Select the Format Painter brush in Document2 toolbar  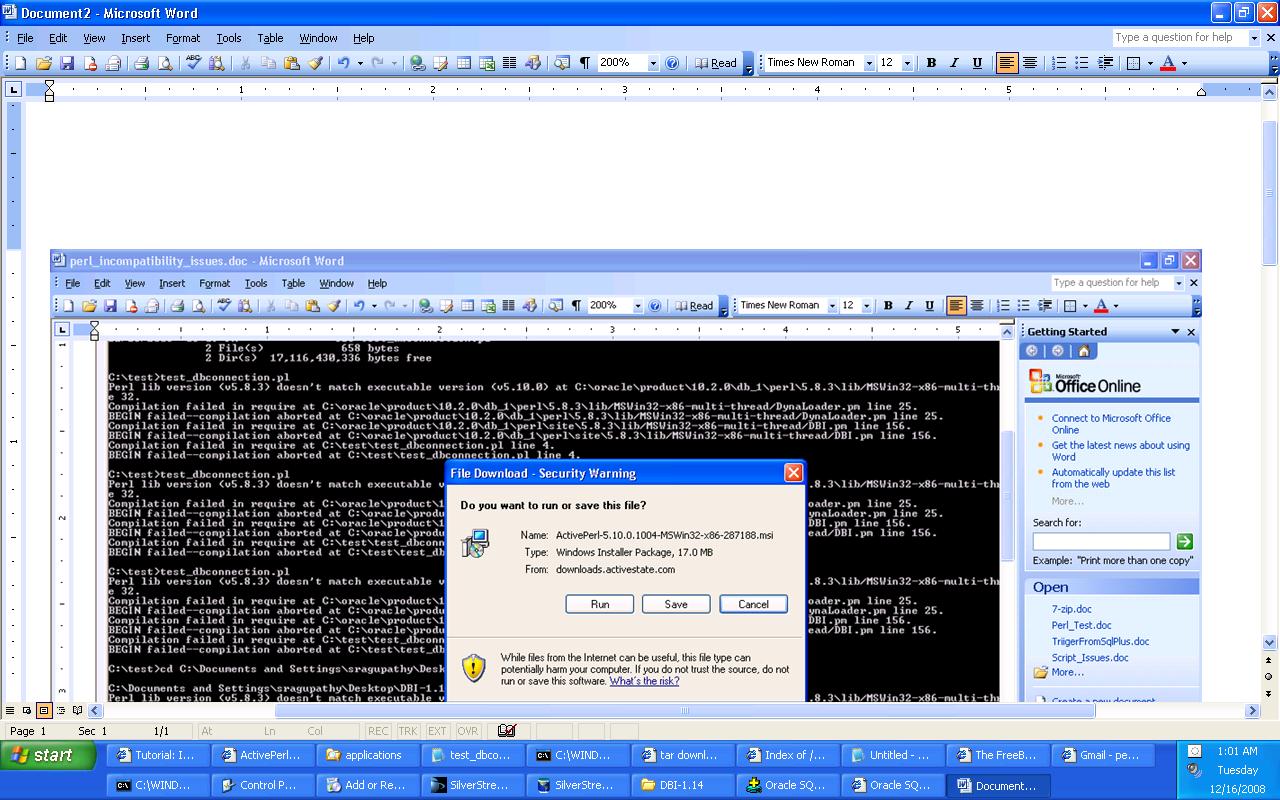(x=315, y=63)
